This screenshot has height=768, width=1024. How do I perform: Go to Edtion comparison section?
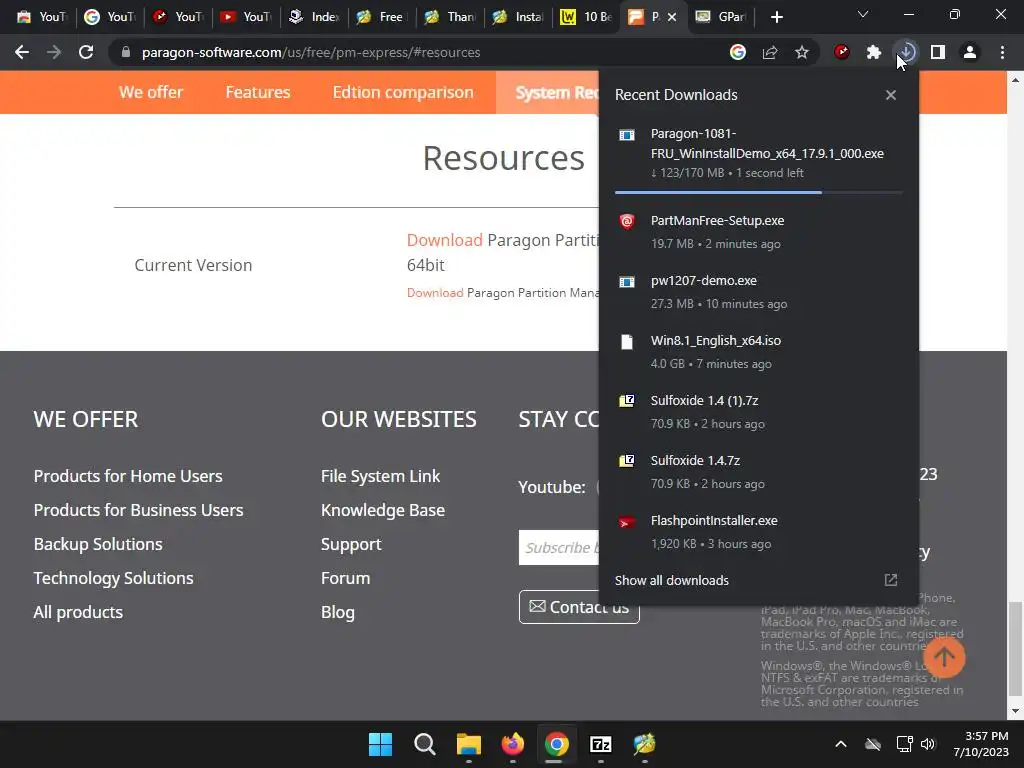pyautogui.click(x=403, y=92)
